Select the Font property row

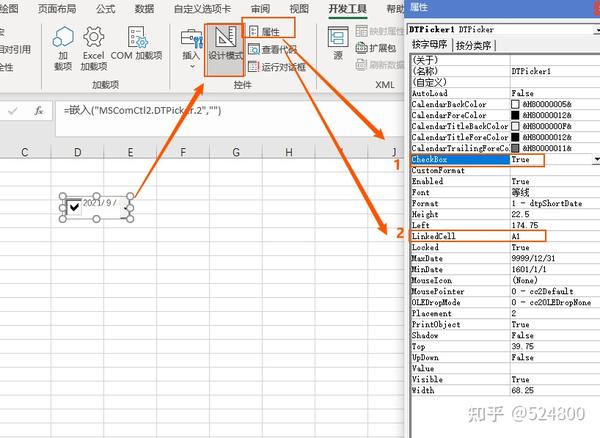coord(505,192)
